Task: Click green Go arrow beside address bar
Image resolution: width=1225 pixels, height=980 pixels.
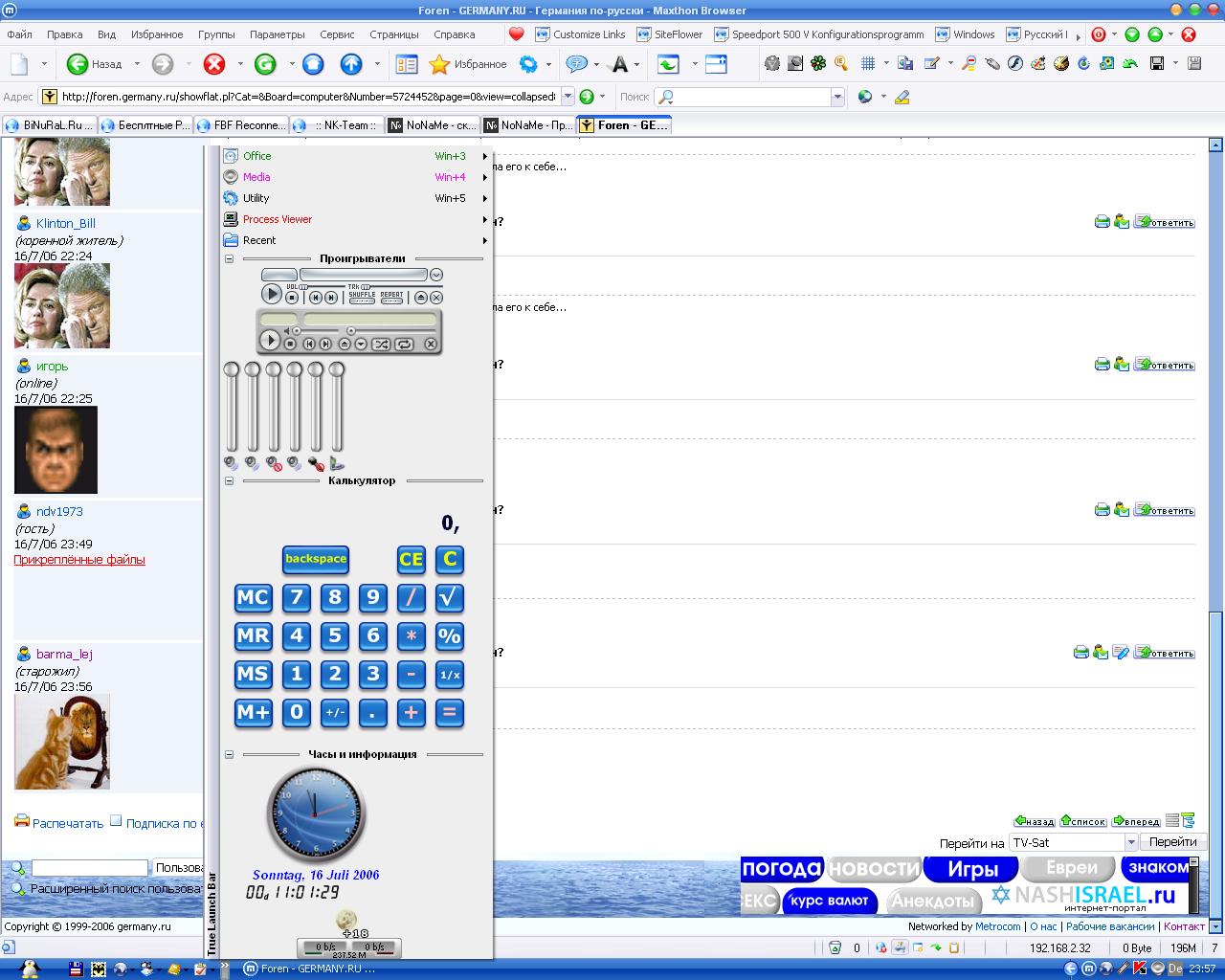Action: 587,97
